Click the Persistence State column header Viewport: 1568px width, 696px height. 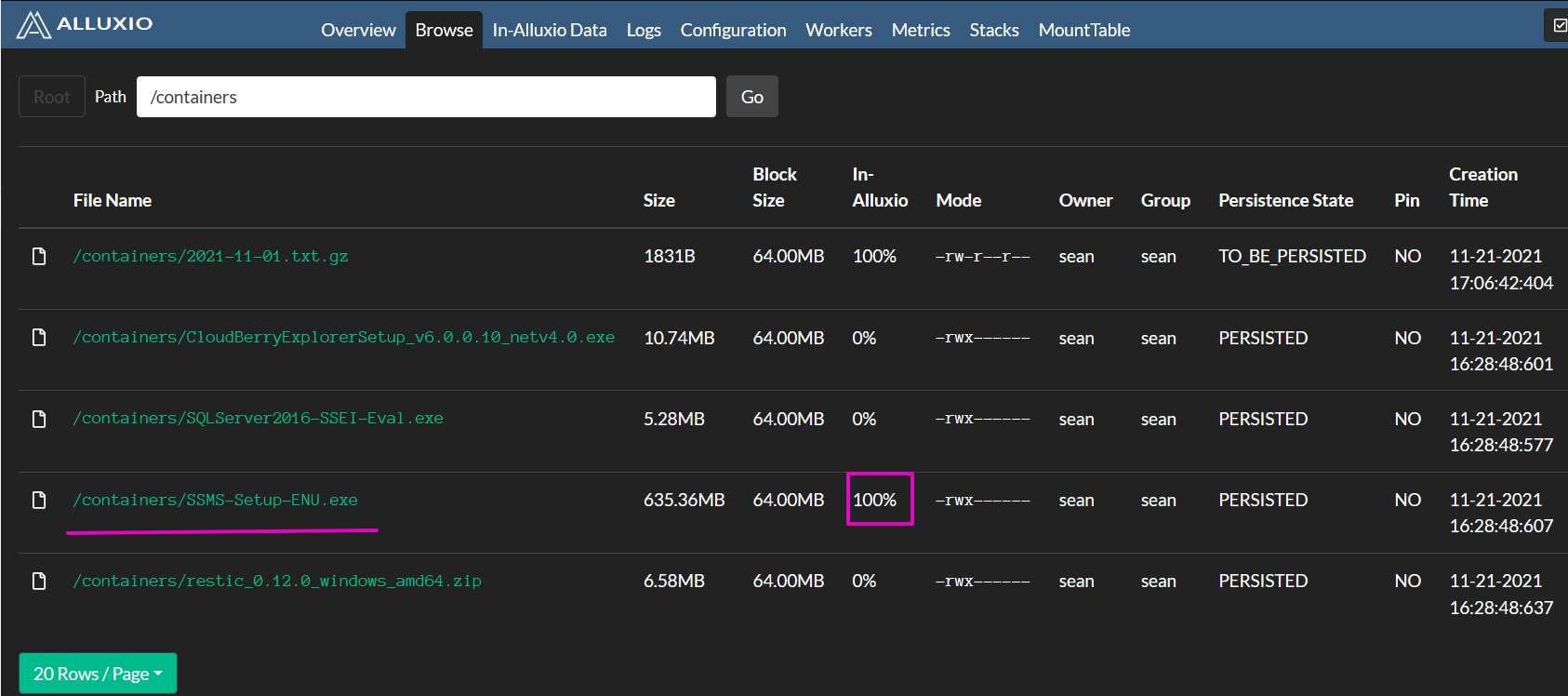pyautogui.click(x=1286, y=200)
